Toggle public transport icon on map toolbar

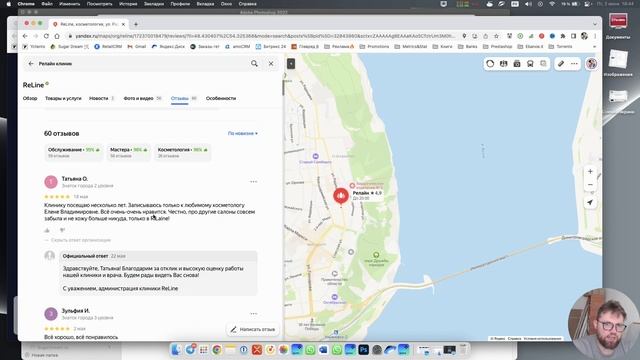pyautogui.click(x=530, y=64)
